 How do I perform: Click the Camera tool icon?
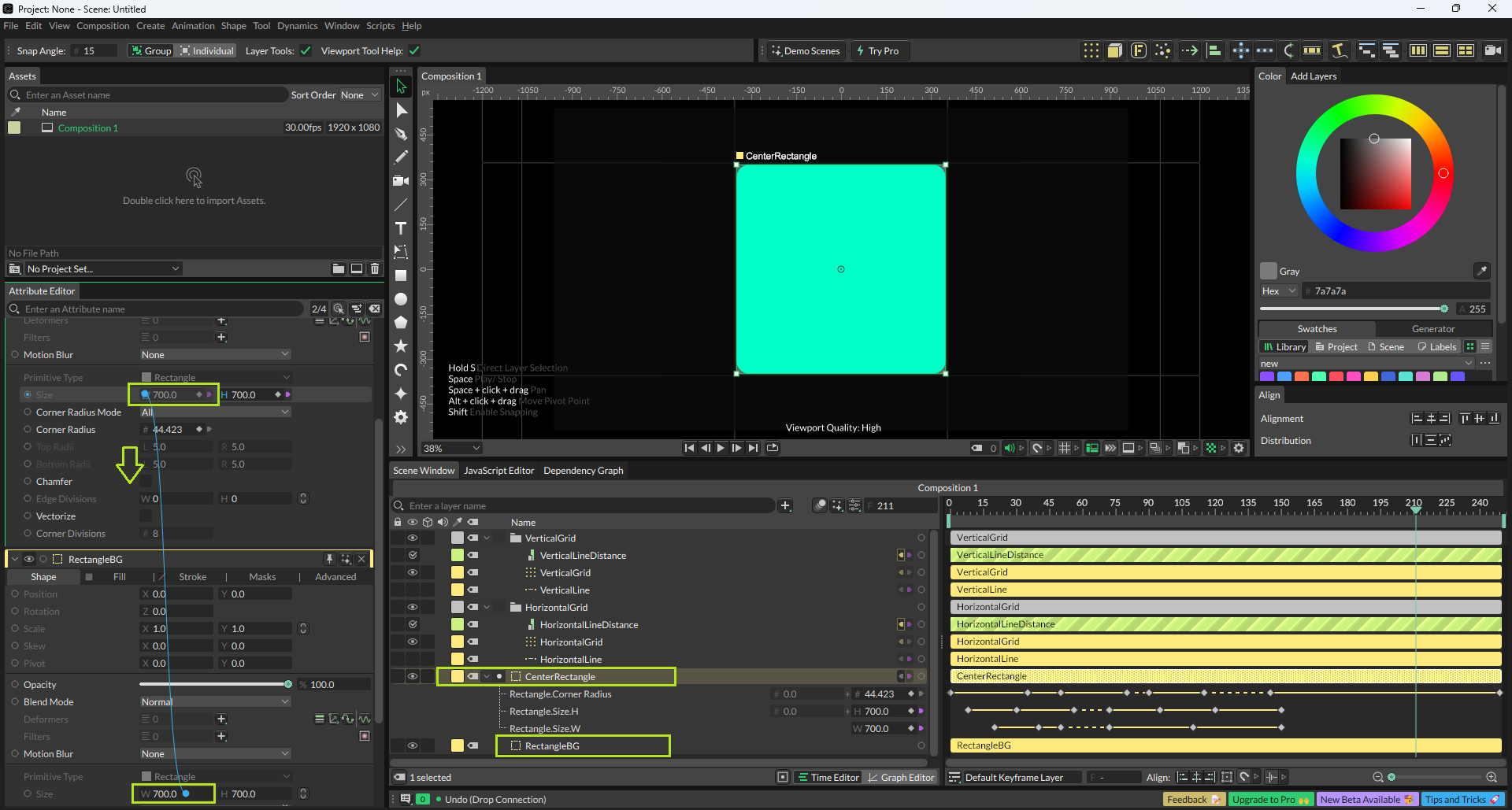click(x=401, y=181)
